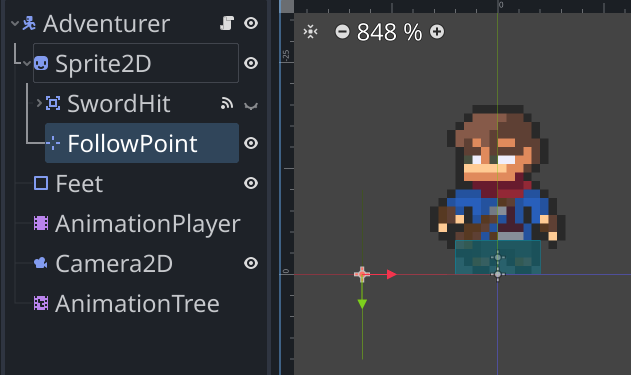Click the green Y-axis move arrow

362,304
